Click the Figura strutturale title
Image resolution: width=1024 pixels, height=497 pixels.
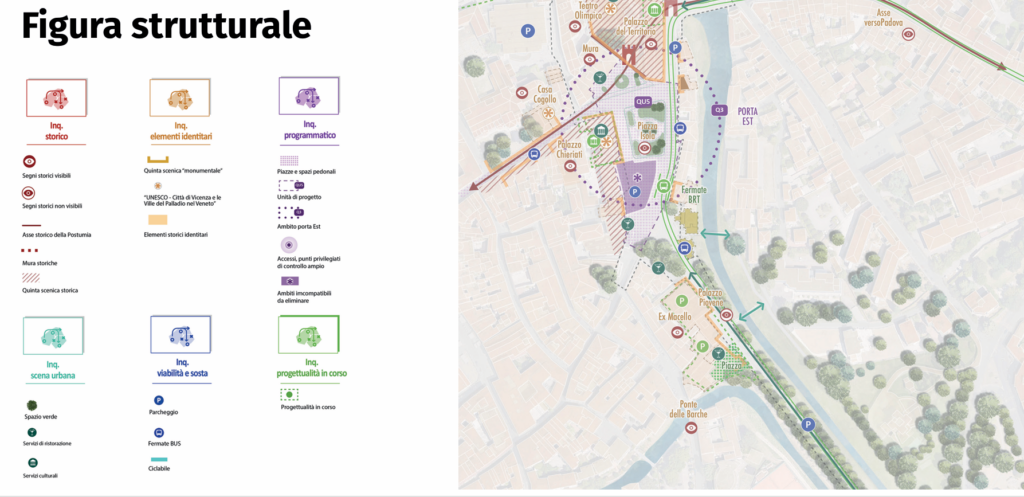pos(166,27)
